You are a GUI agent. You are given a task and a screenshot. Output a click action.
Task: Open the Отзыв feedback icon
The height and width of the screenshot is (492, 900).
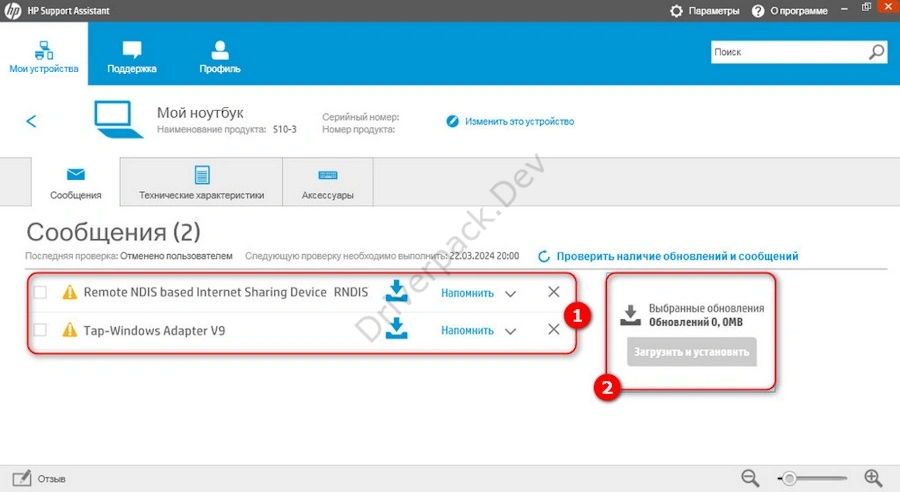click(22, 478)
